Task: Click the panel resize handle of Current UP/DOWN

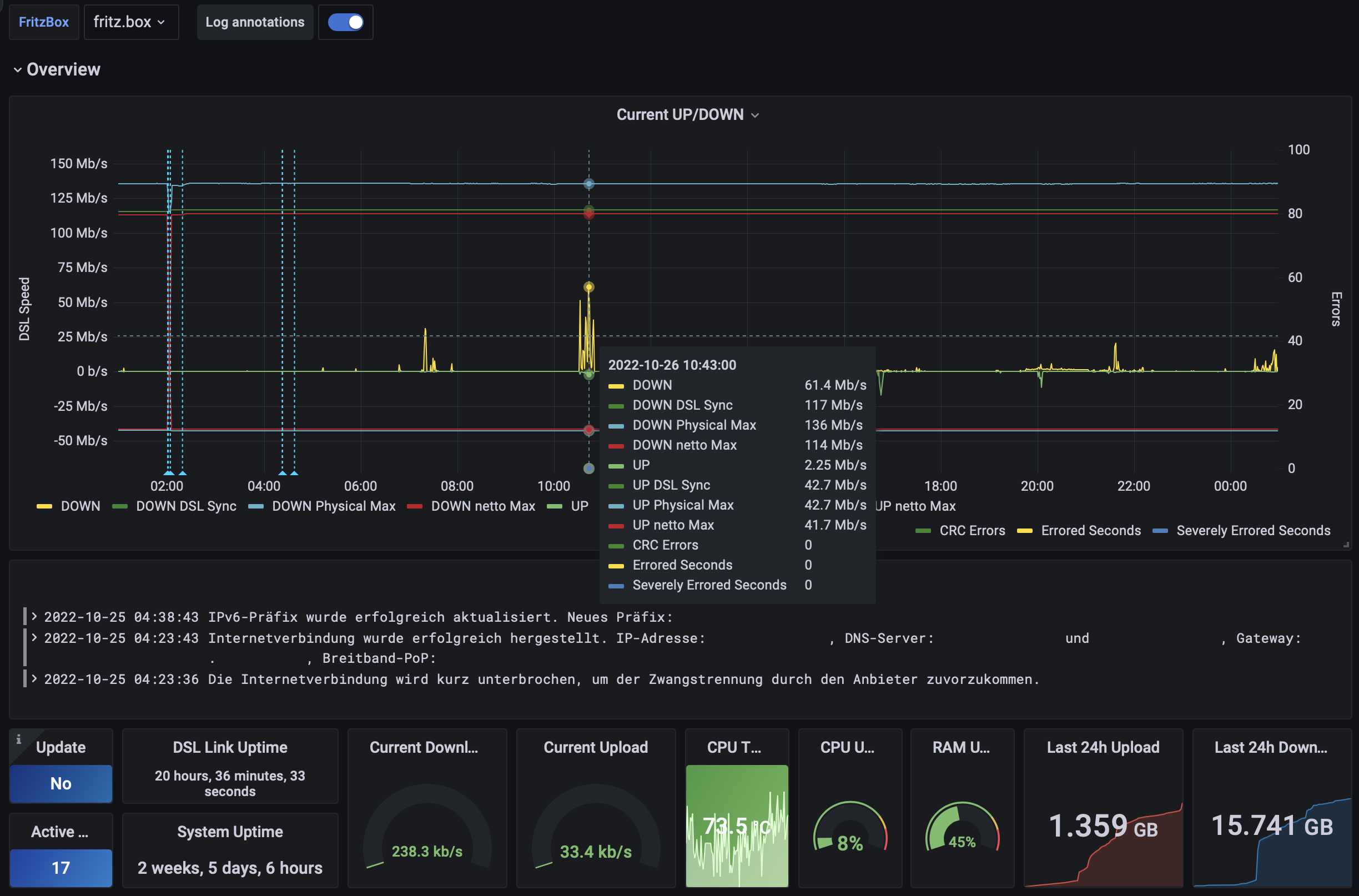Action: (x=1346, y=545)
